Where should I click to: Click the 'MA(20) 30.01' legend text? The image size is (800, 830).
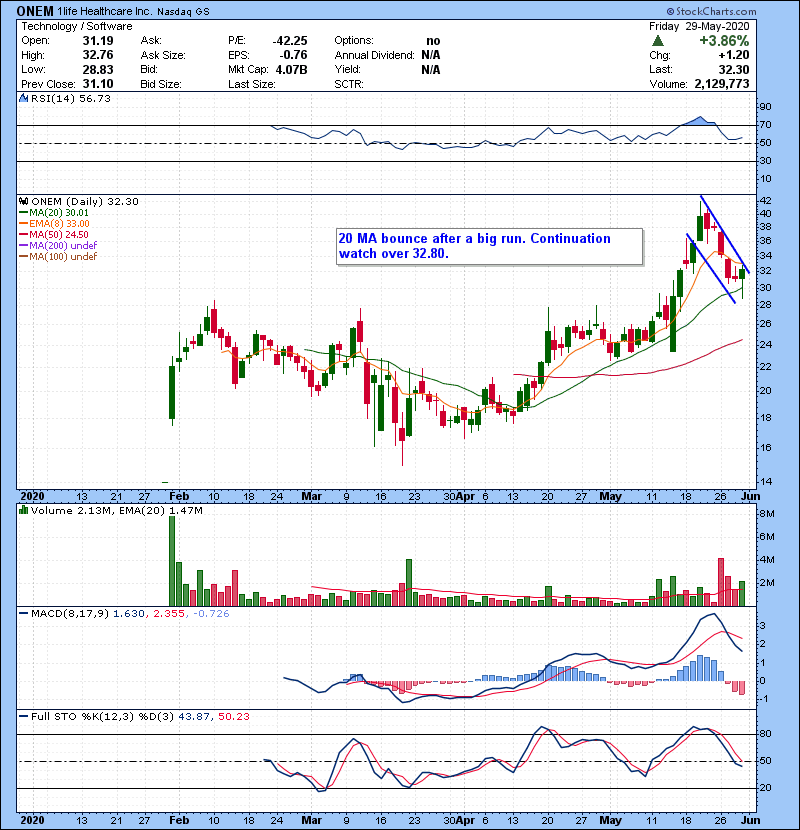tap(59, 213)
